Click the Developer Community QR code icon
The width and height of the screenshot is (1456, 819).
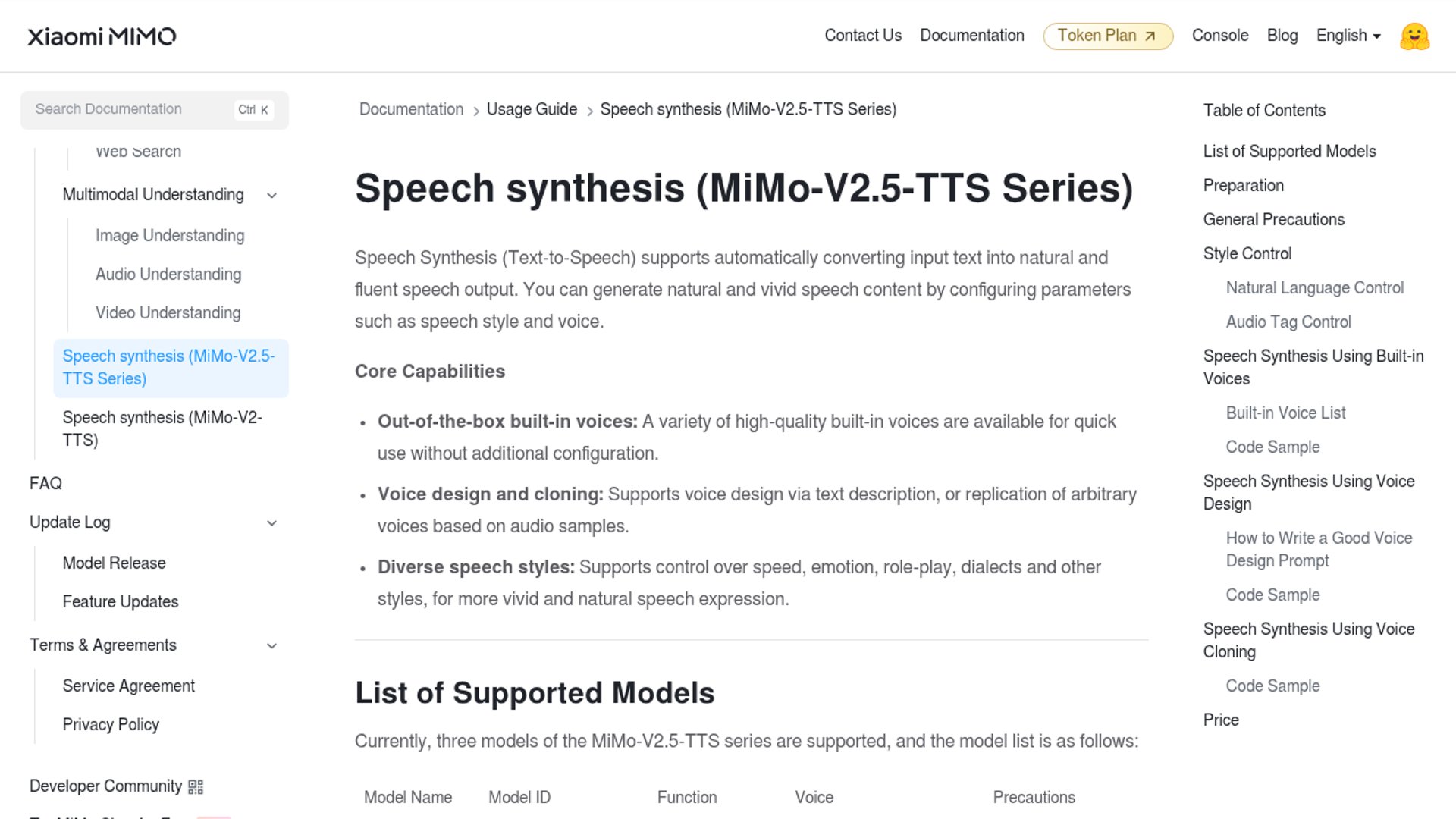[196, 786]
